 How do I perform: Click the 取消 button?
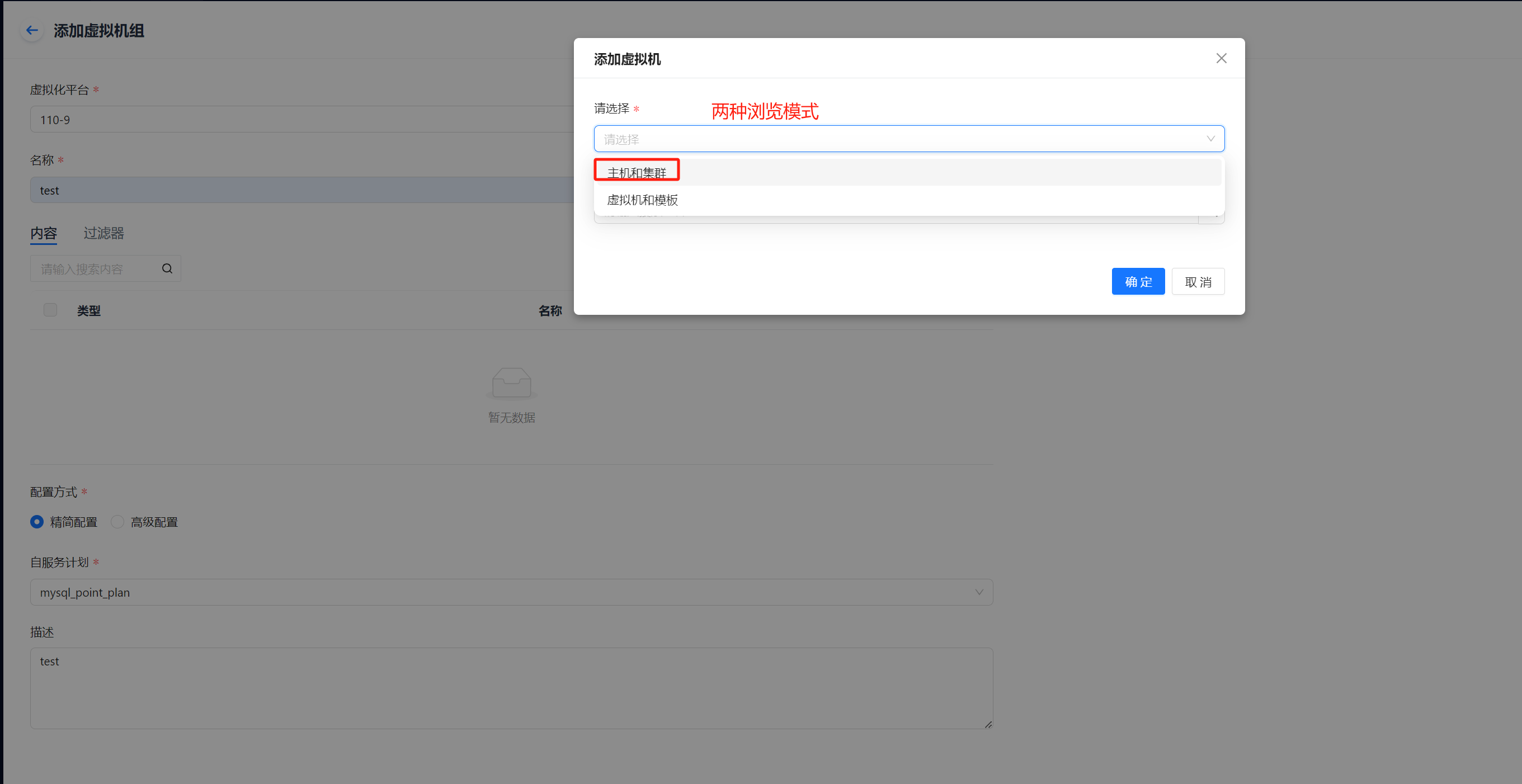(1198, 282)
